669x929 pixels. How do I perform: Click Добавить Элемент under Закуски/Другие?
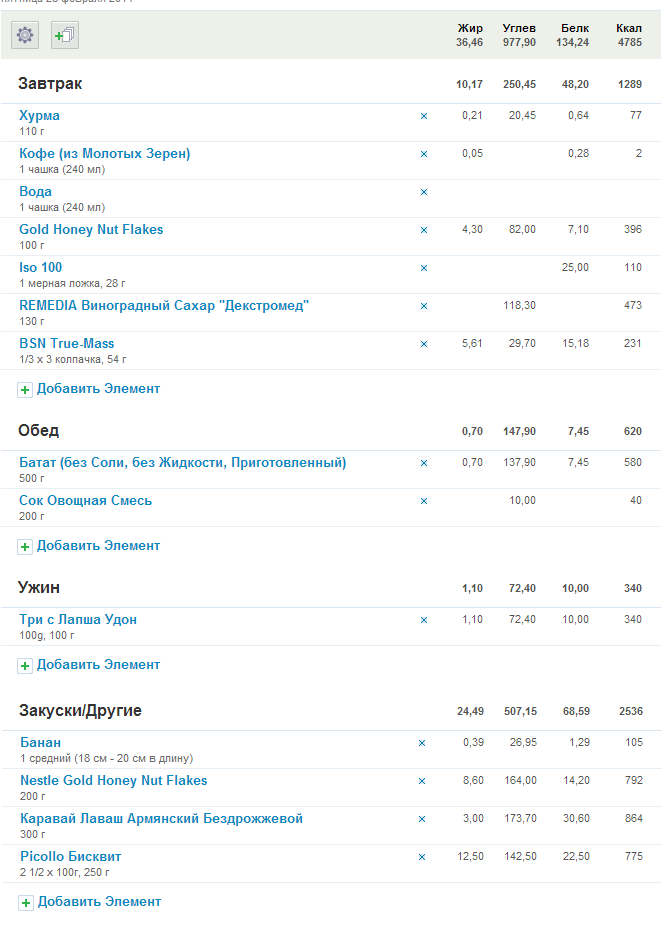coord(100,902)
